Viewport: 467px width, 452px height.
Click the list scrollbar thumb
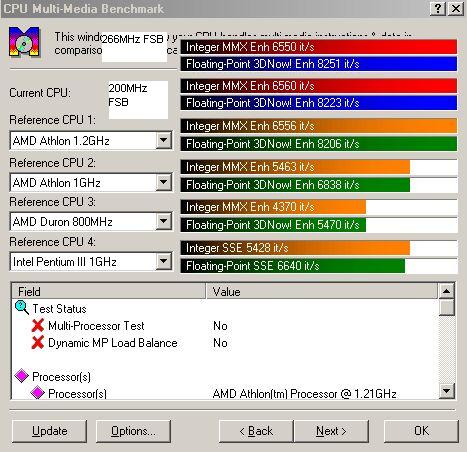(x=447, y=307)
